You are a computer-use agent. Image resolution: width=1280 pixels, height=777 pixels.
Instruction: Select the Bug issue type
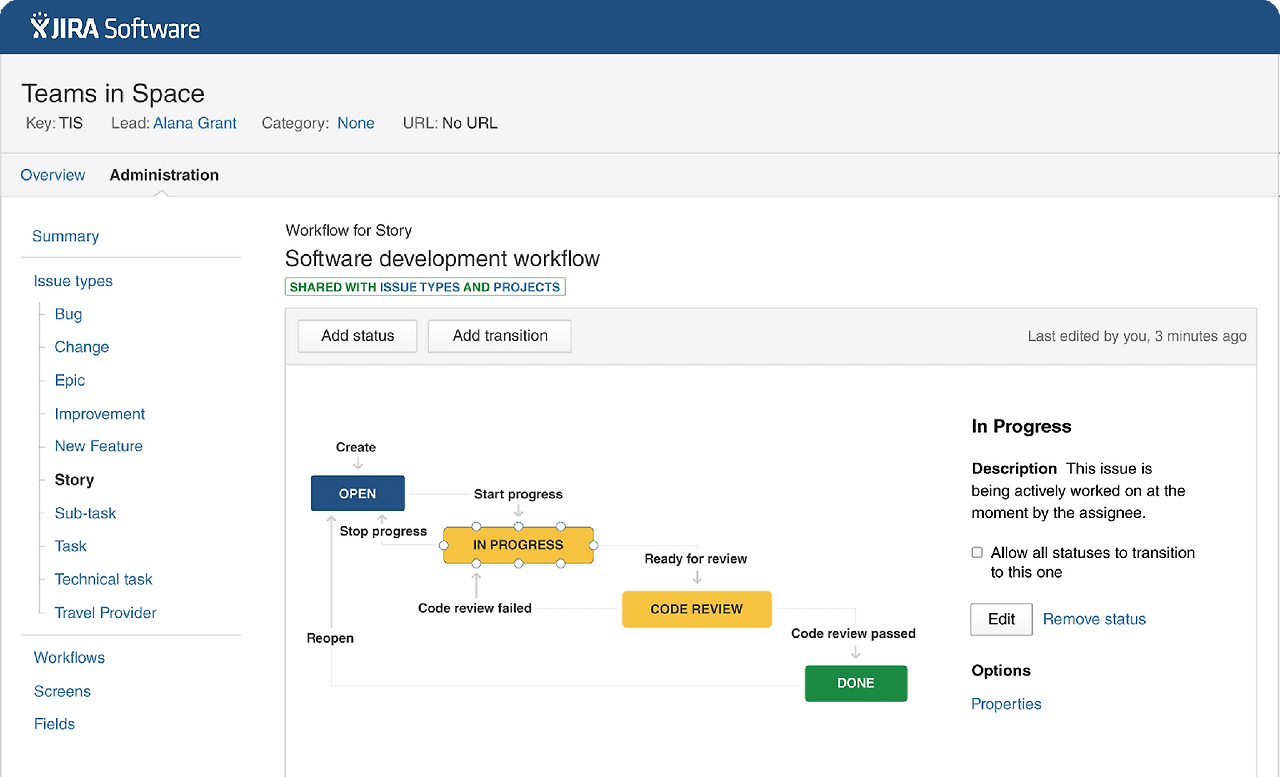coord(68,314)
